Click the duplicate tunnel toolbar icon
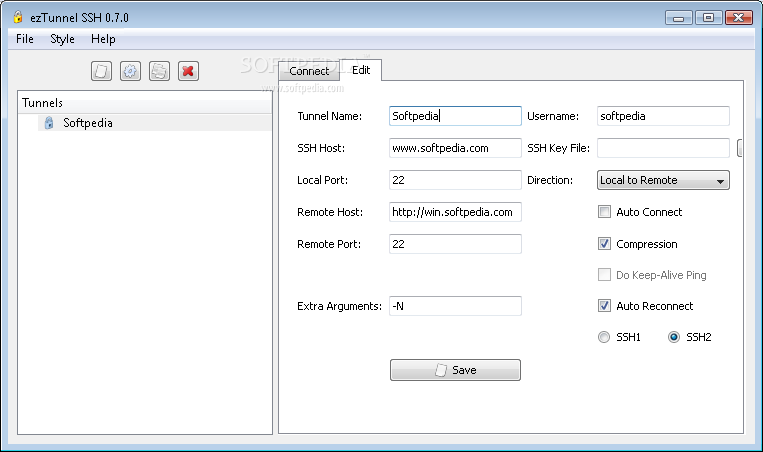Screen dimensions: 763x452 tap(159, 71)
